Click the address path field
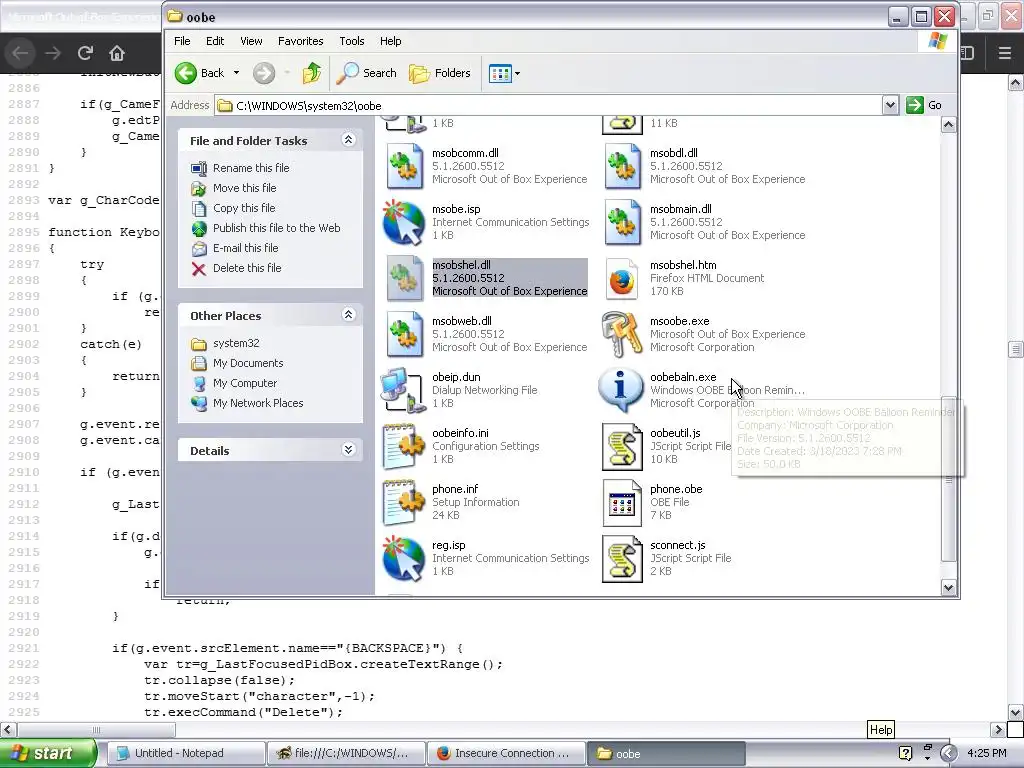Image resolution: width=1024 pixels, height=768 pixels. (549, 105)
